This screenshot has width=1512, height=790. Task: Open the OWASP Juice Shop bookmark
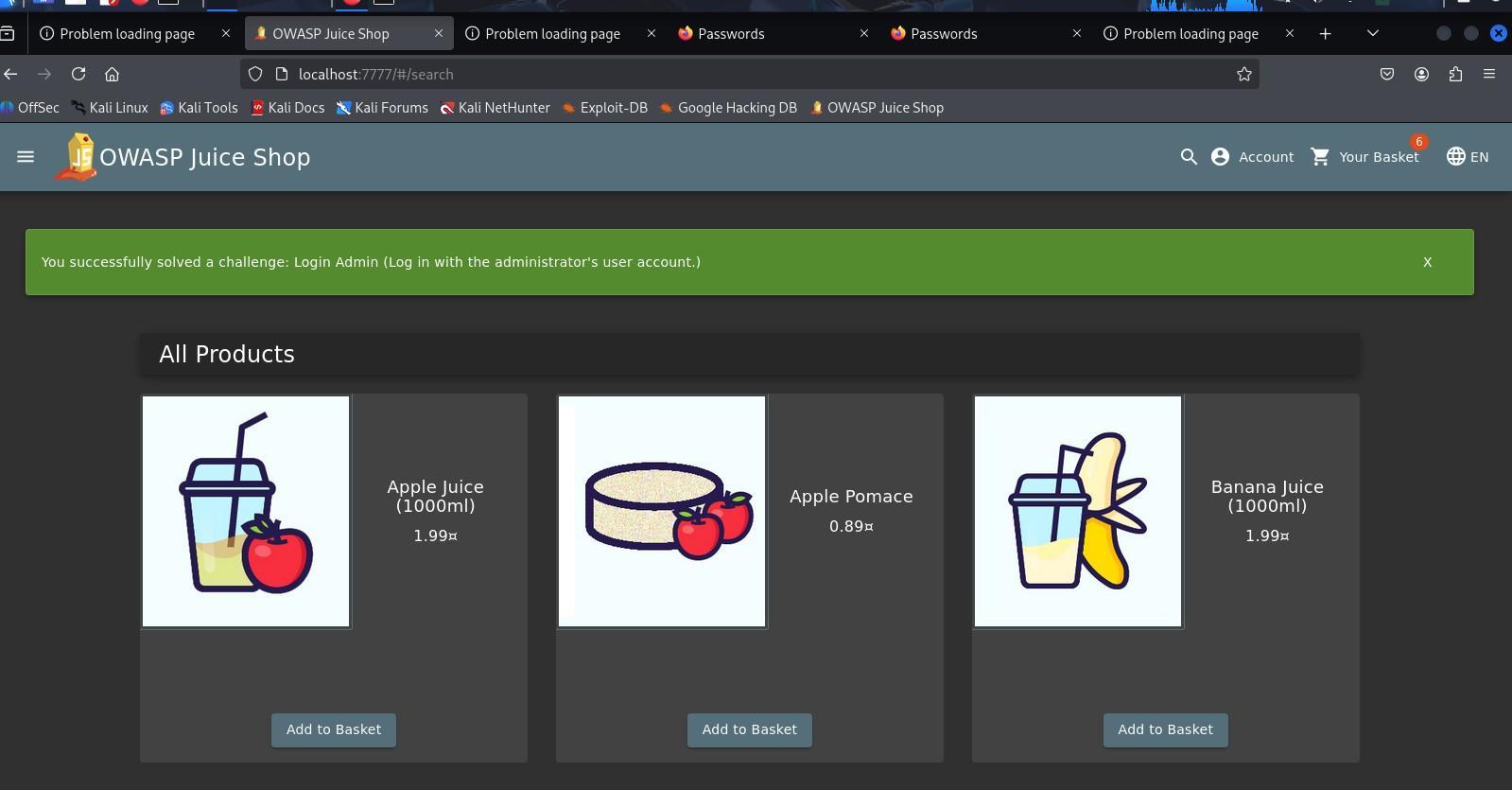(877, 108)
